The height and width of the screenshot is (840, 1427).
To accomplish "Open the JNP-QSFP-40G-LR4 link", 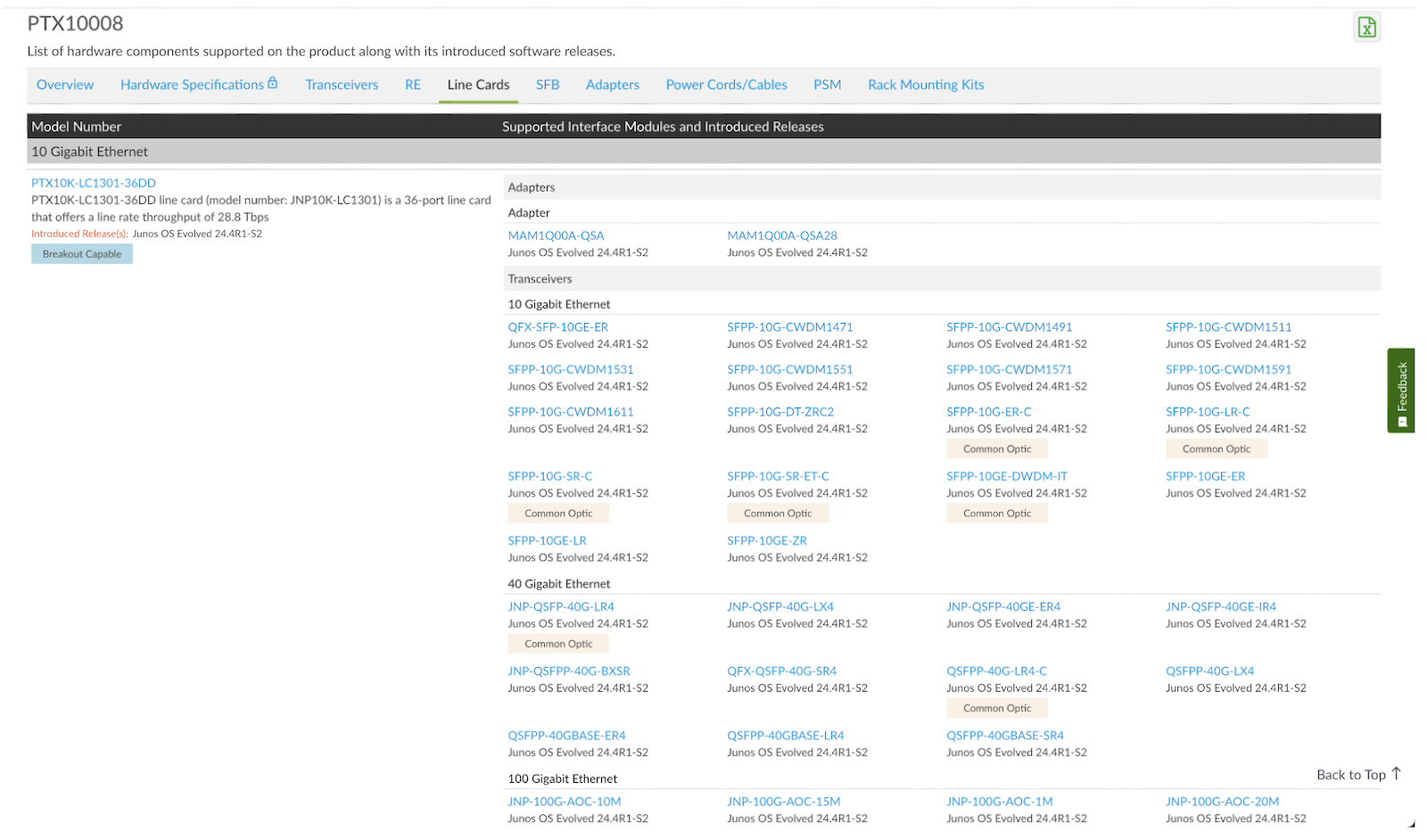I will pos(561,607).
